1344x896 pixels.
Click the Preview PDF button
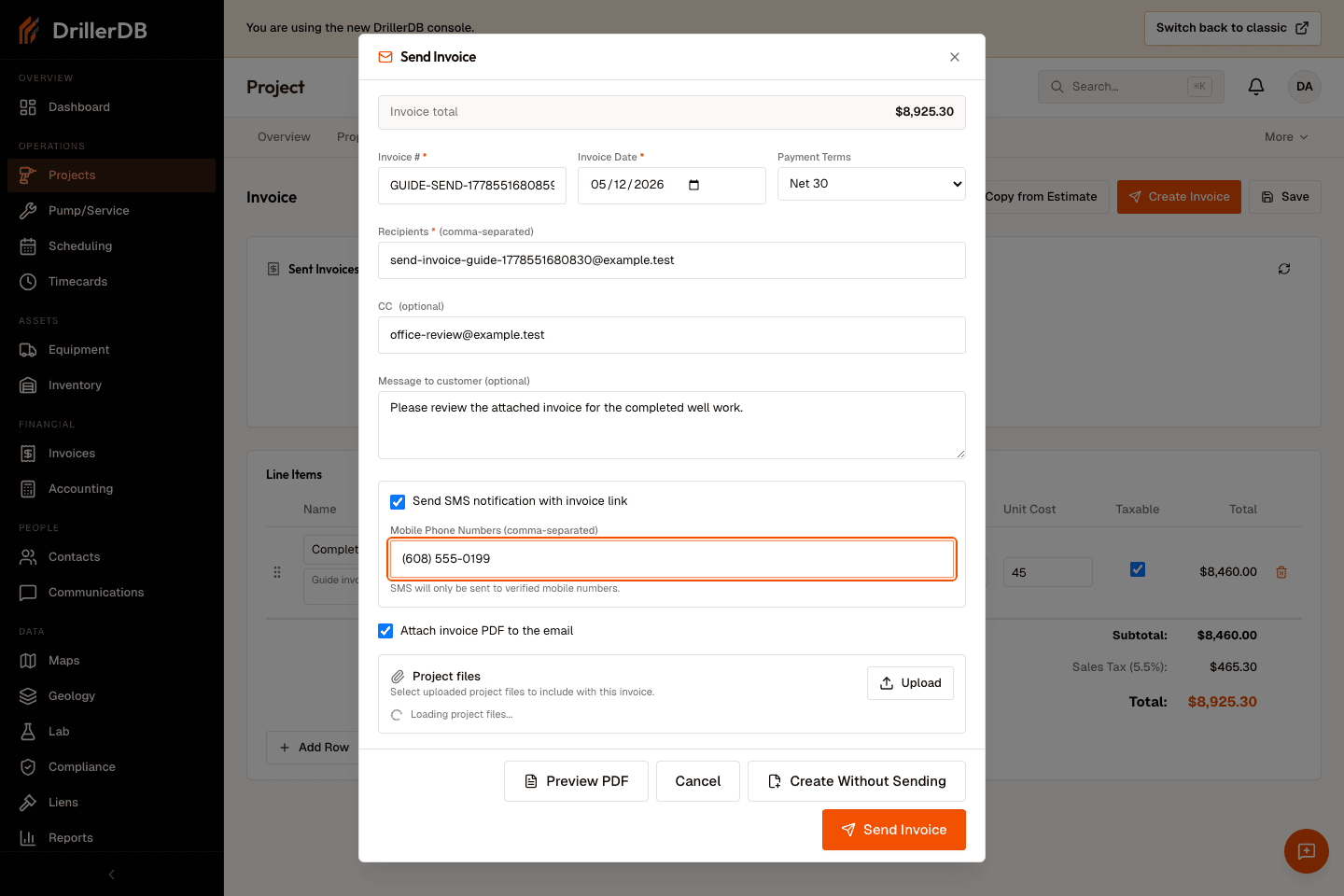(x=576, y=781)
